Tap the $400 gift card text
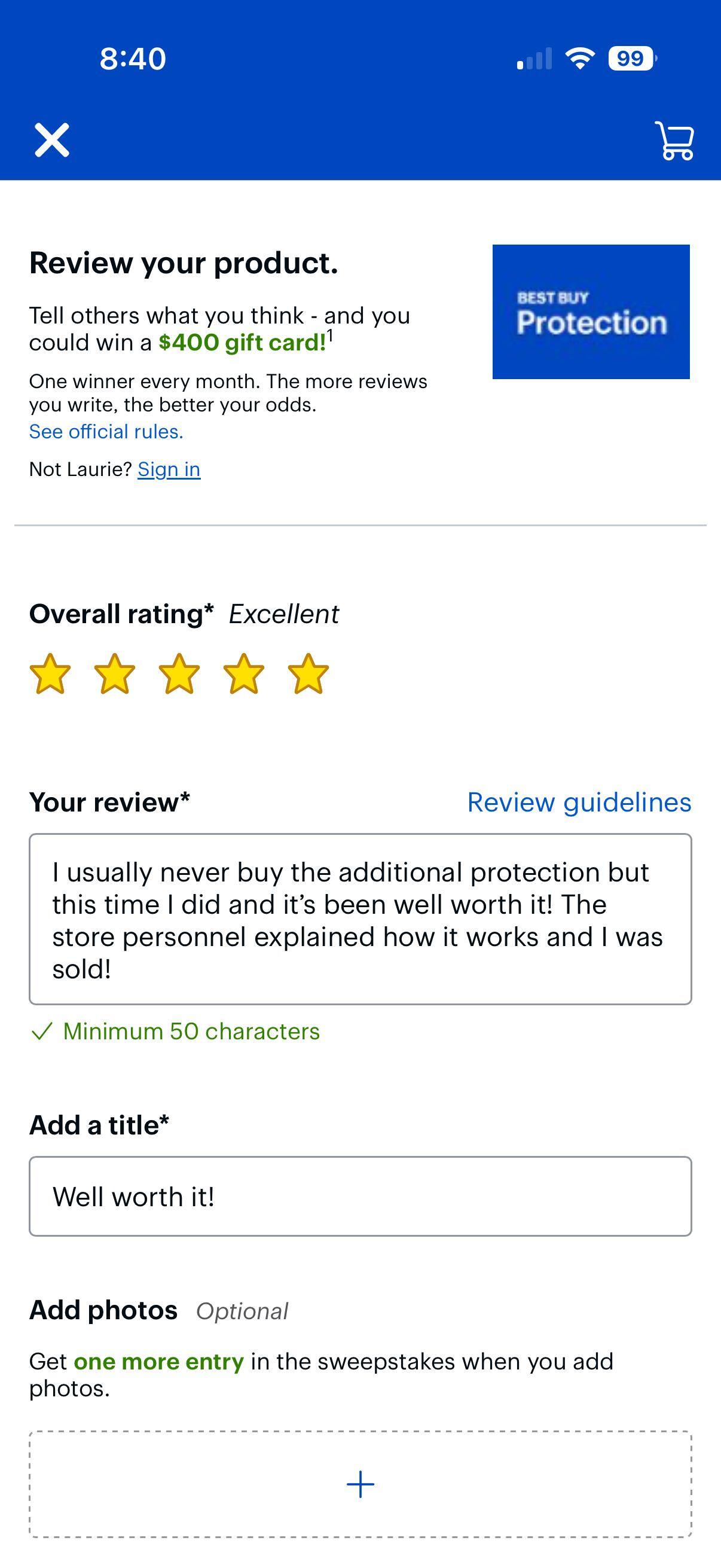 (241, 342)
